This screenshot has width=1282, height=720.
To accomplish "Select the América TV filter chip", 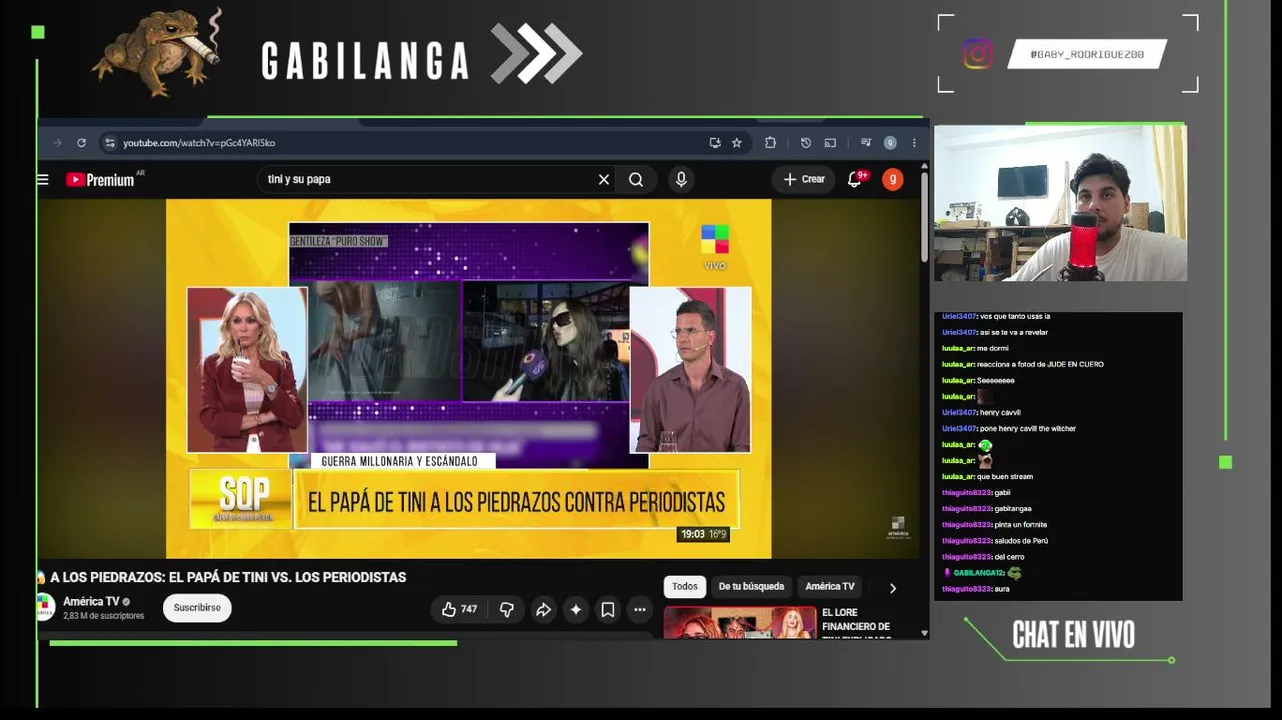I will coord(830,587).
